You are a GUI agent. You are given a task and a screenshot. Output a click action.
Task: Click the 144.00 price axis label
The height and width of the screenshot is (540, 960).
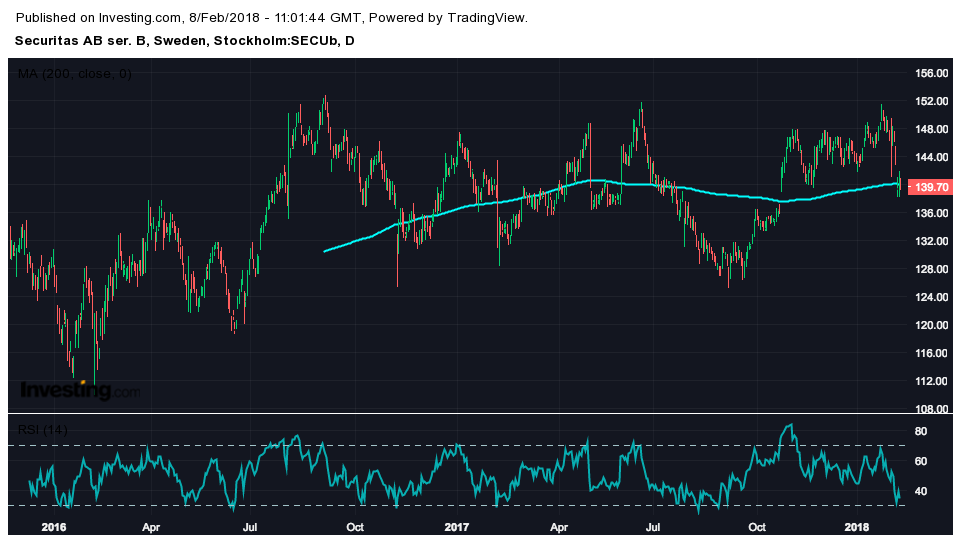tap(931, 157)
